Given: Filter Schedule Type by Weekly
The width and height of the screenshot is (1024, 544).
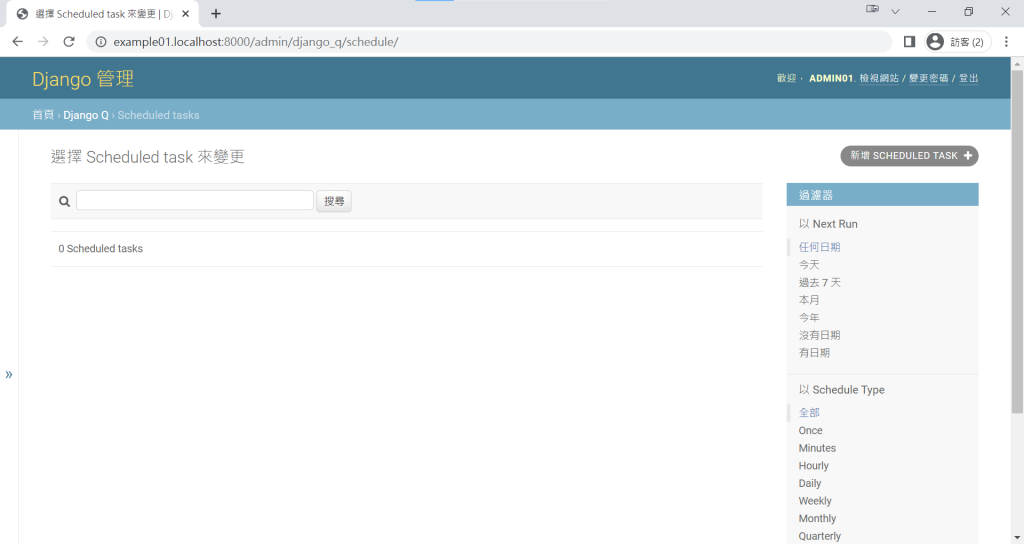Looking at the screenshot, I should 815,501.
